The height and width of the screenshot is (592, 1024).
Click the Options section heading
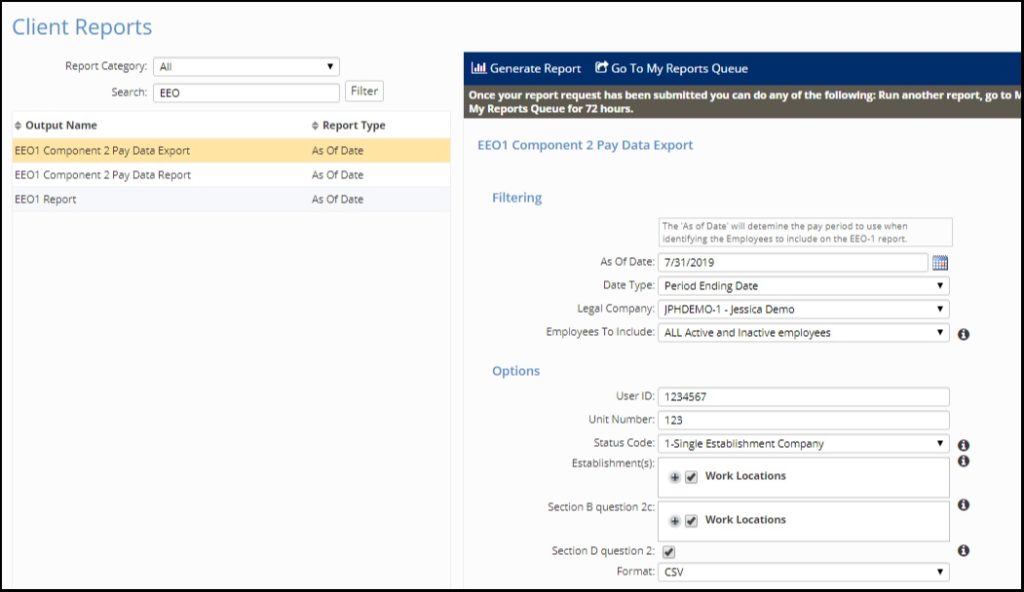tap(515, 370)
